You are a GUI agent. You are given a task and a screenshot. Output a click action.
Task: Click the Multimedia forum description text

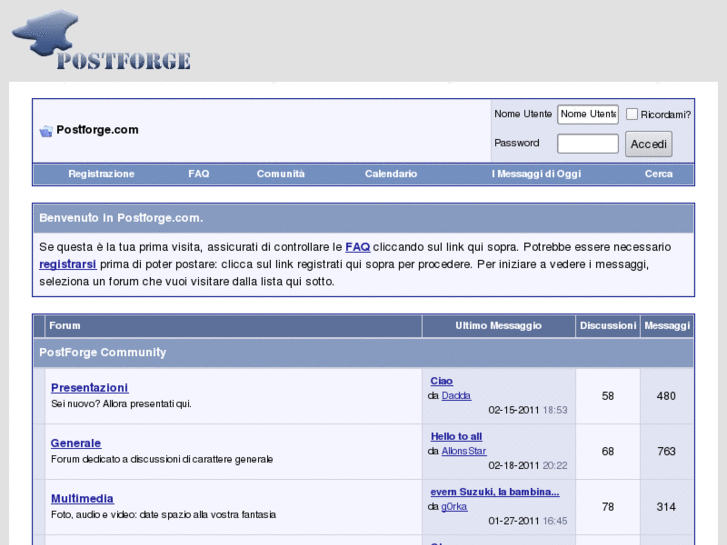click(163, 515)
